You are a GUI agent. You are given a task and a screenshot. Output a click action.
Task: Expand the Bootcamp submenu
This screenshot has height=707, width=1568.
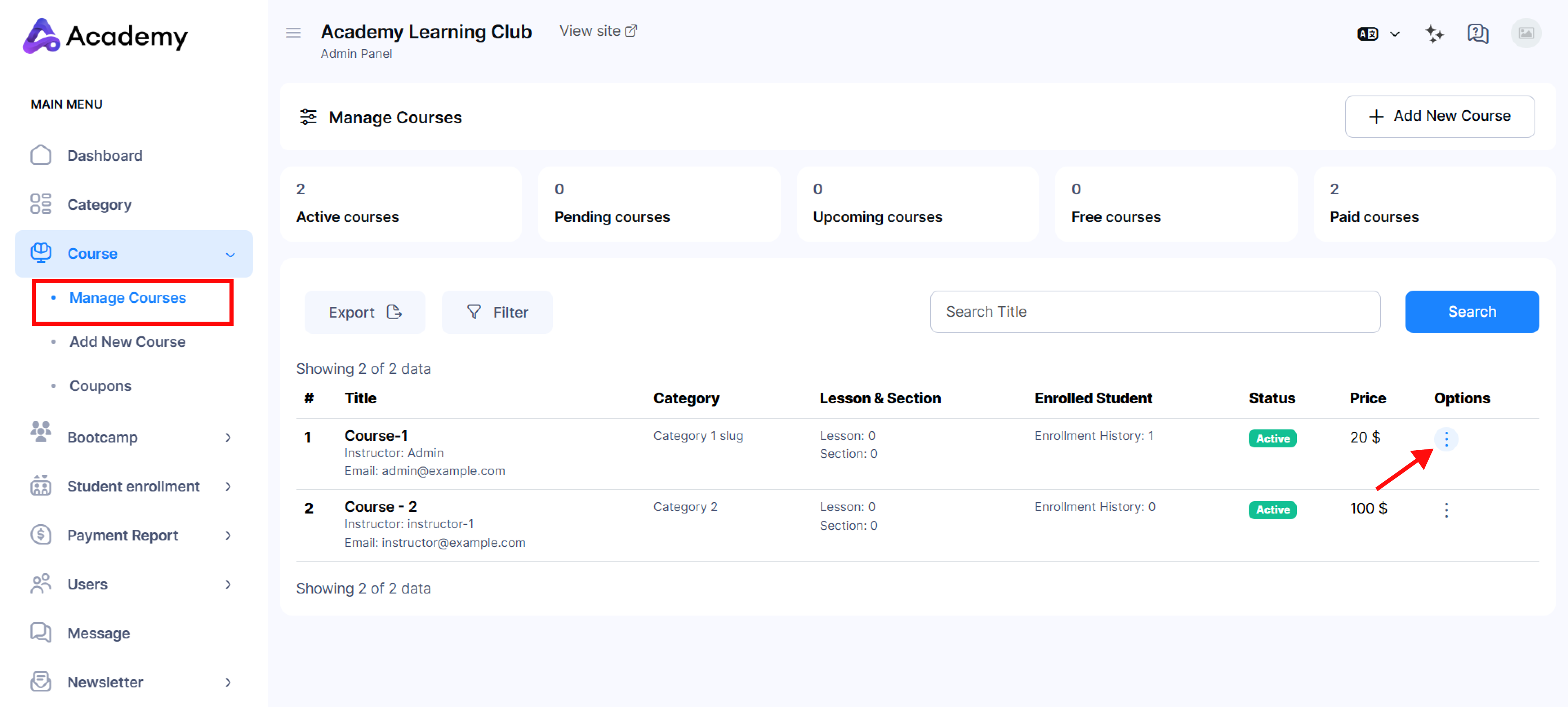pos(228,437)
